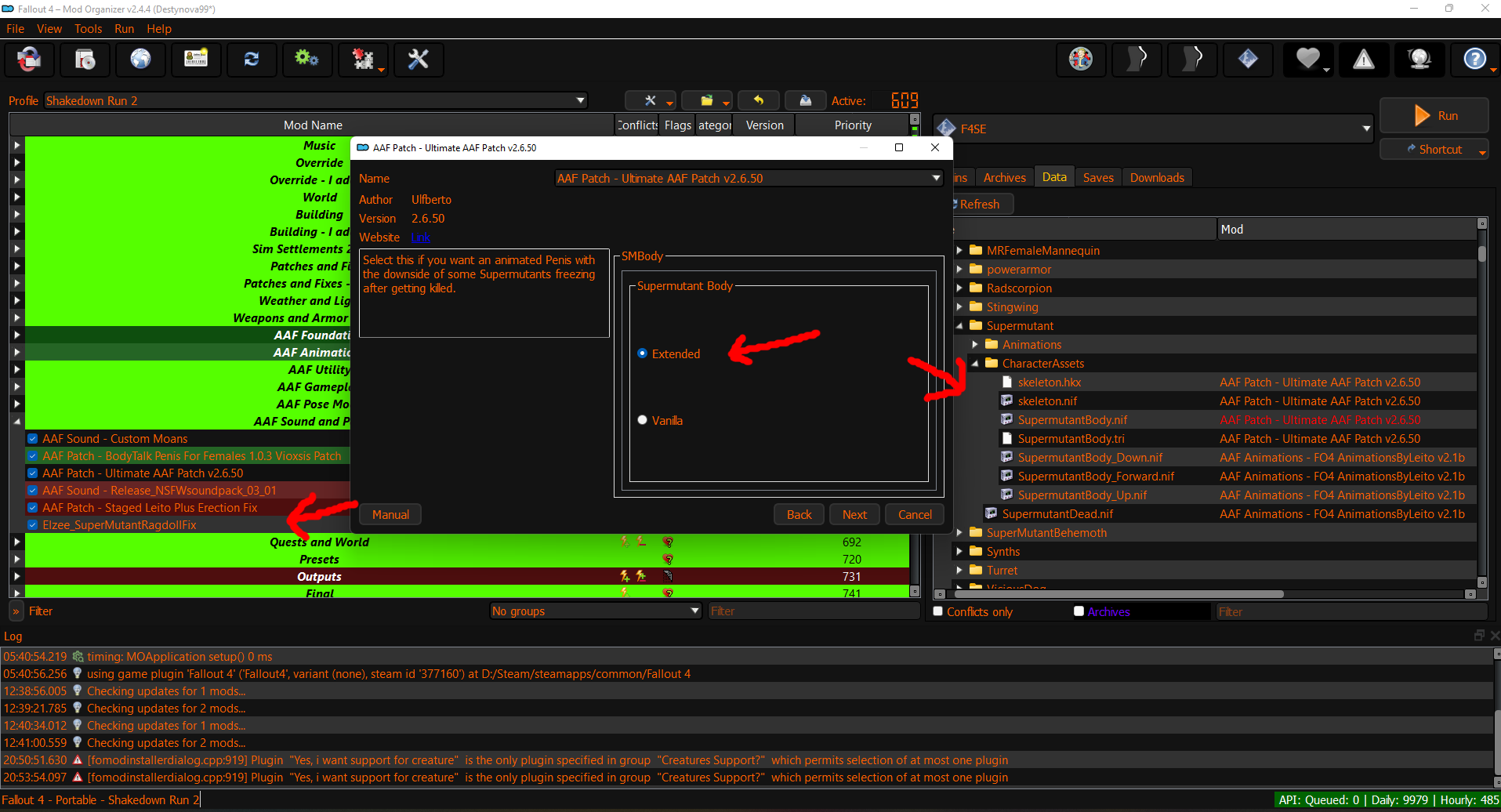Open the Nexus globe browser icon
The image size is (1501, 812).
[141, 60]
